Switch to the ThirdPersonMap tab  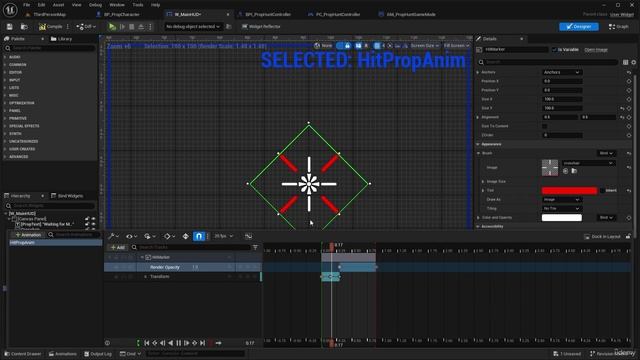tap(49, 14)
